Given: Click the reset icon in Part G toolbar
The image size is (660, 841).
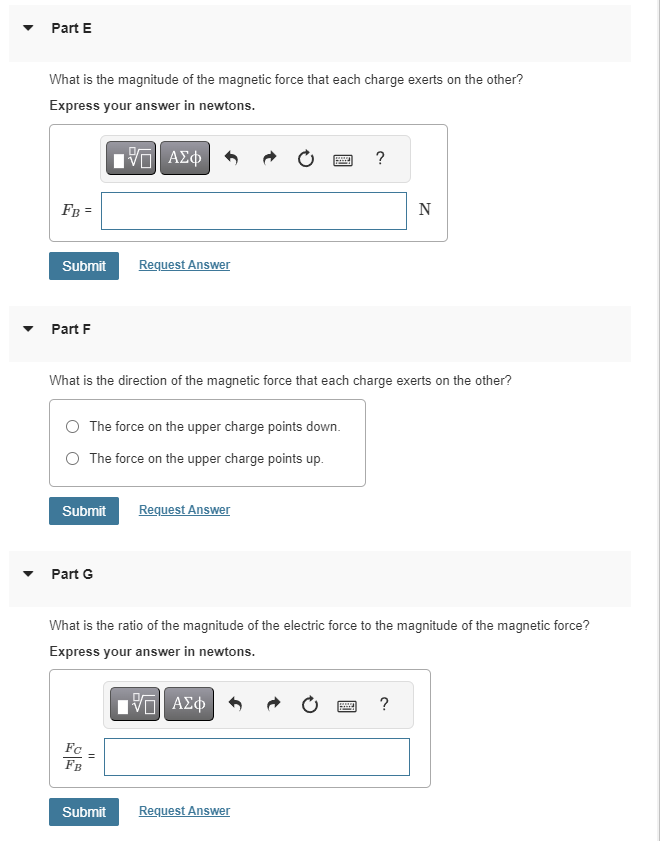Looking at the screenshot, I should pyautogui.click(x=309, y=703).
